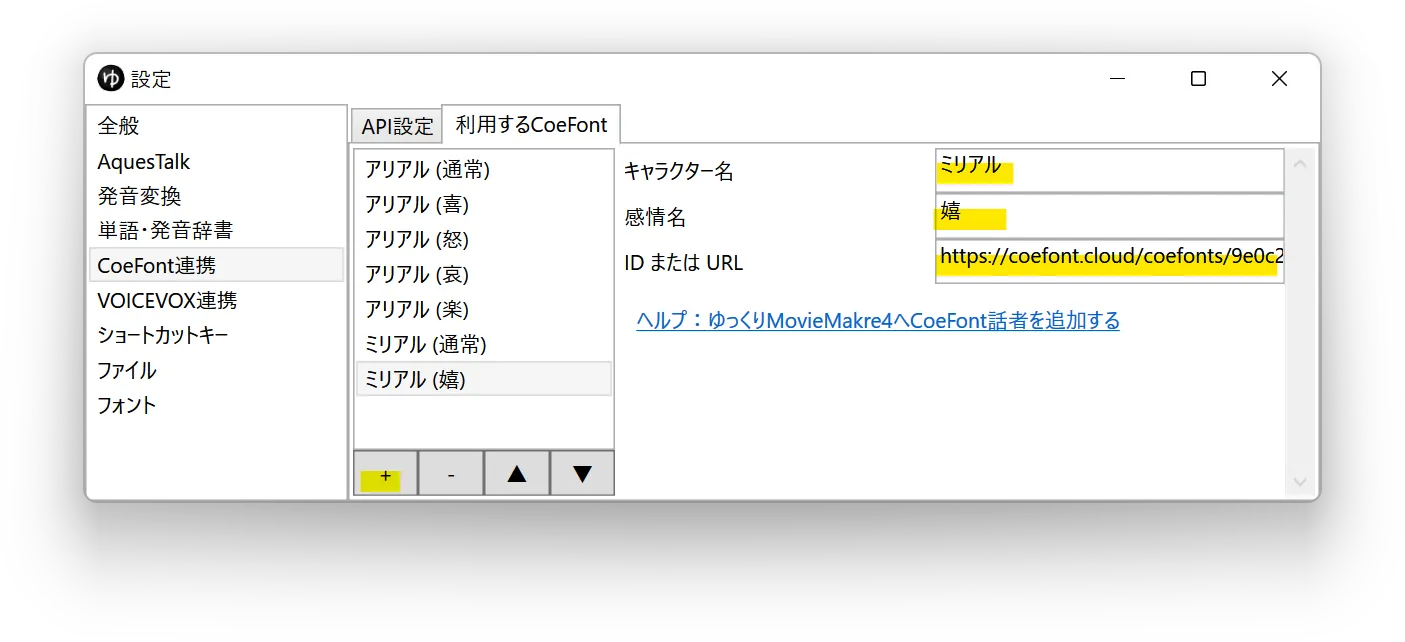Select アリアル (楽) in the list
The height and width of the screenshot is (642, 1405).
(483, 309)
